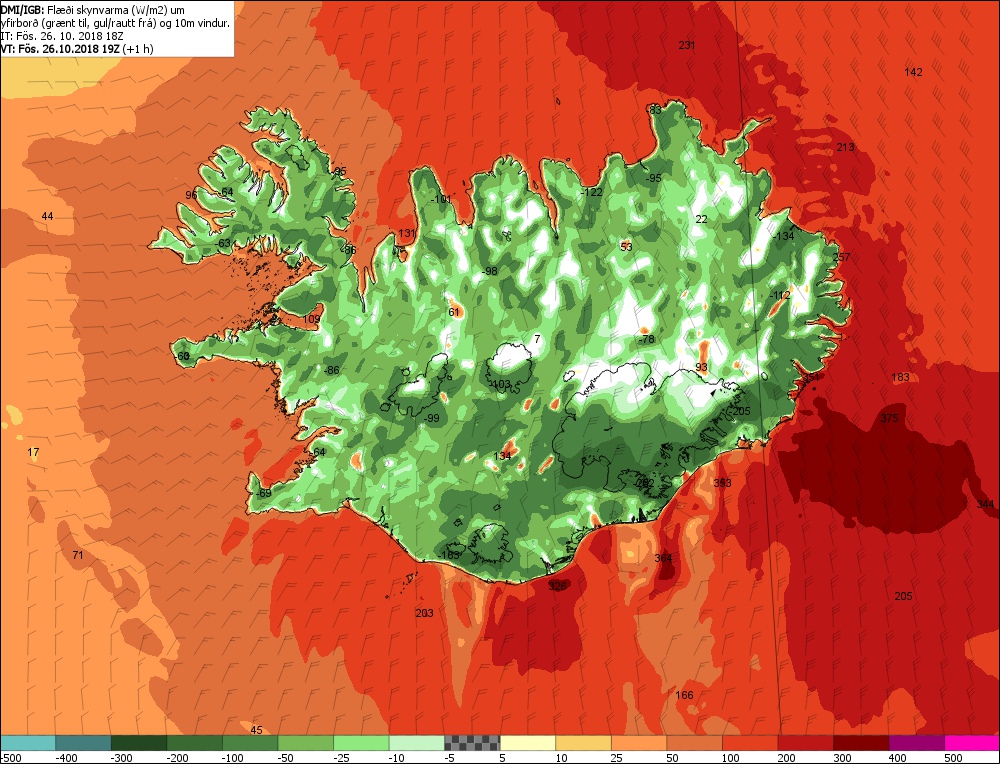1000x764 pixels.
Task: Click the 'DMI/IGB: Flæði skynvarma' title line
Action: pyautogui.click(x=93, y=10)
